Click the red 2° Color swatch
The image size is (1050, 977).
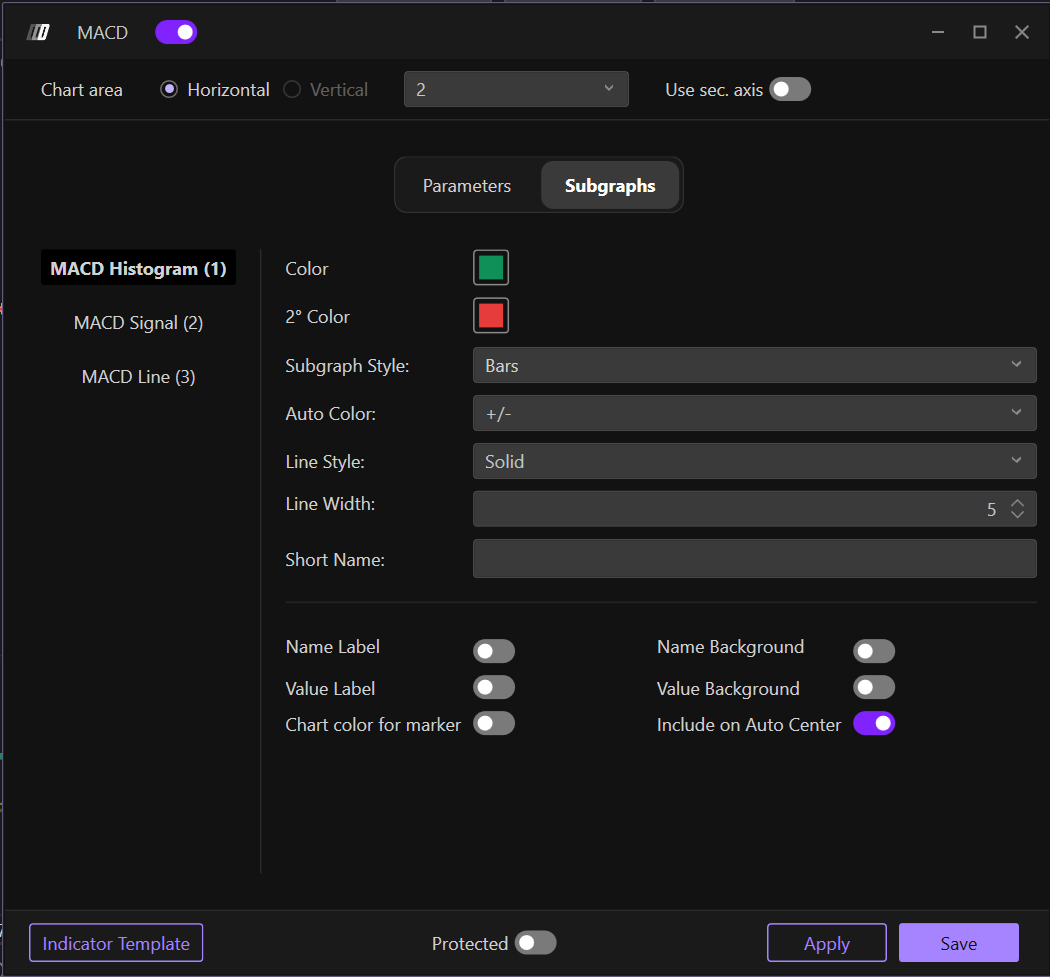(491, 316)
